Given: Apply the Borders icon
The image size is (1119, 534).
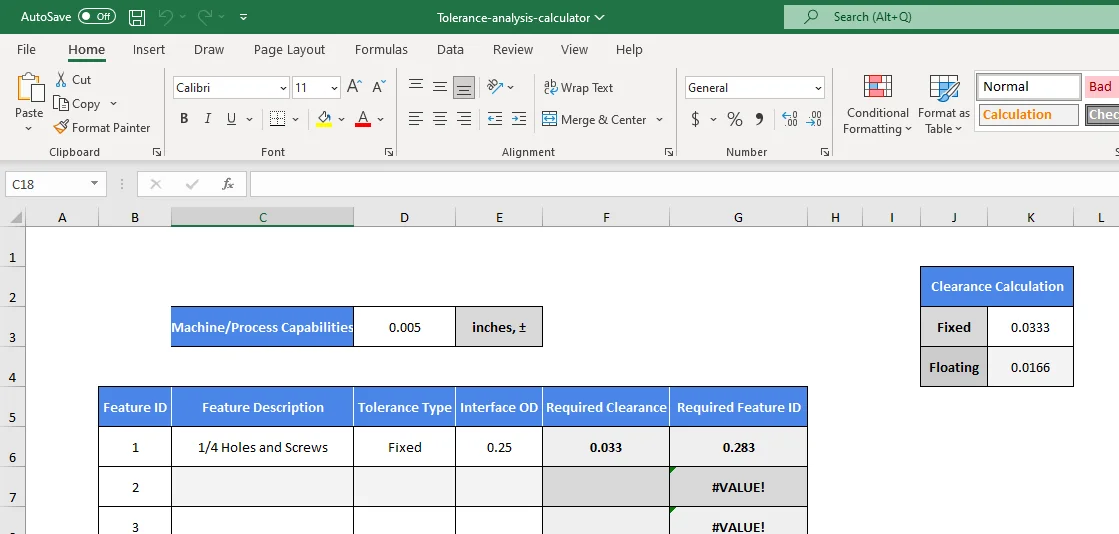Looking at the screenshot, I should pyautogui.click(x=278, y=119).
